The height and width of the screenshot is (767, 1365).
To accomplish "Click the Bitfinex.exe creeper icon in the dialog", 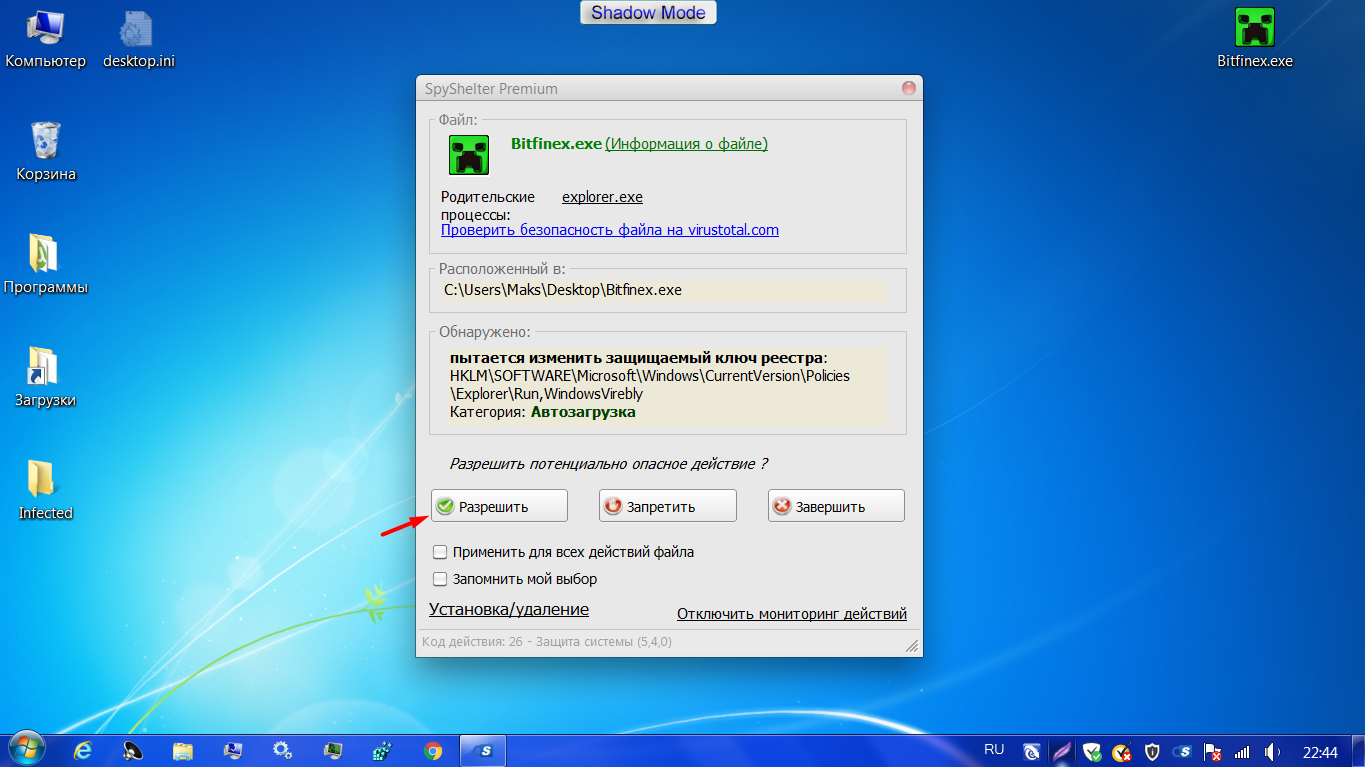I will pyautogui.click(x=469, y=155).
